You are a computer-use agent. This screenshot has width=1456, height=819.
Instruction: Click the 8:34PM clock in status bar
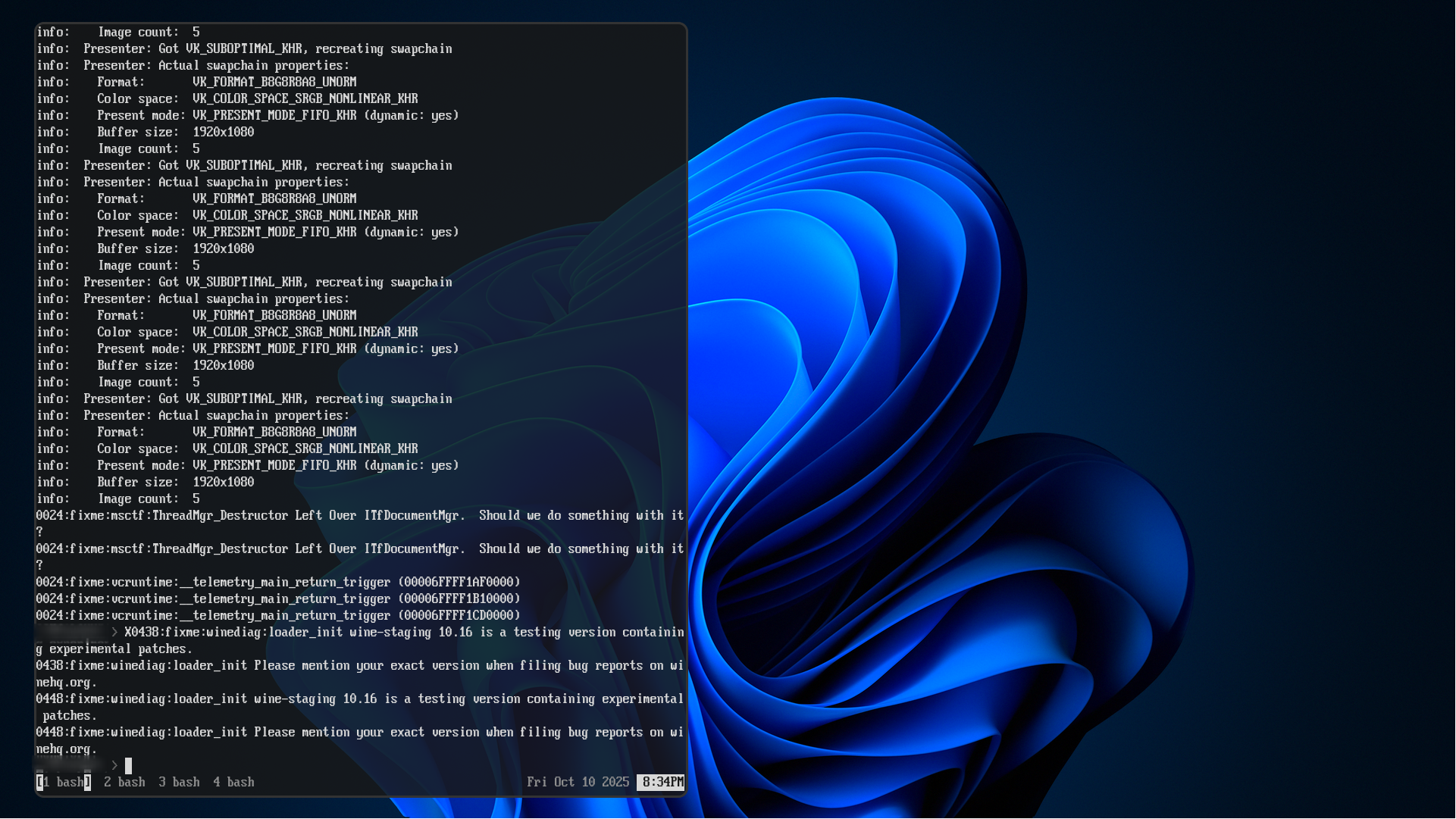tap(662, 782)
